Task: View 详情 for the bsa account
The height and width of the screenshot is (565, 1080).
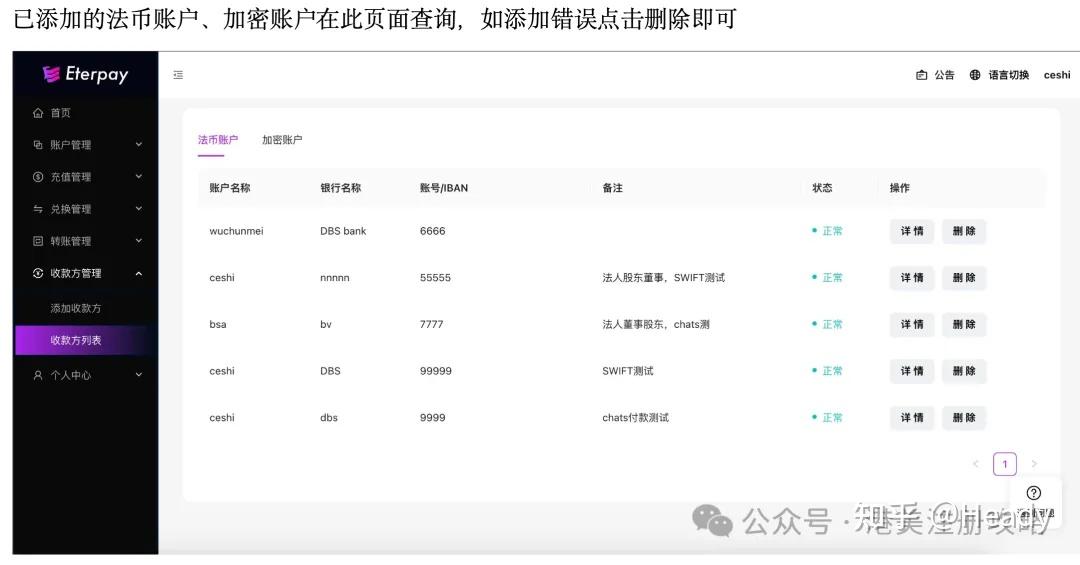Action: pos(912,325)
